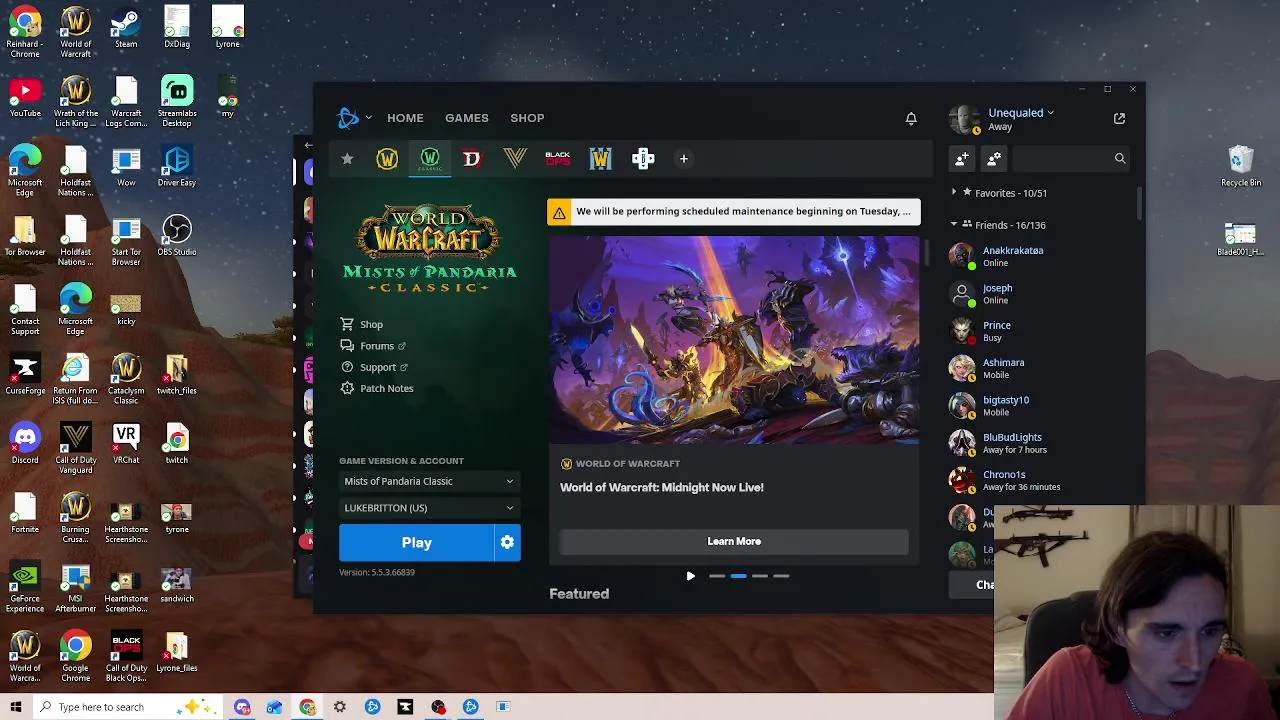Open the LUKEBRITTON (US) account dropdown

[429, 508]
